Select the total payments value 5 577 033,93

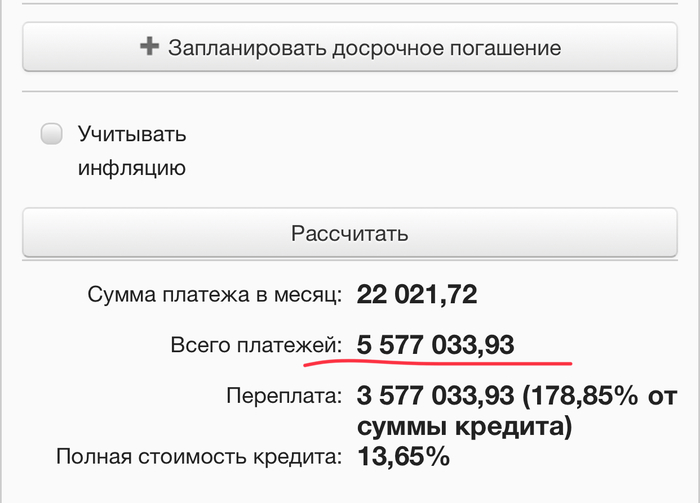435,346
